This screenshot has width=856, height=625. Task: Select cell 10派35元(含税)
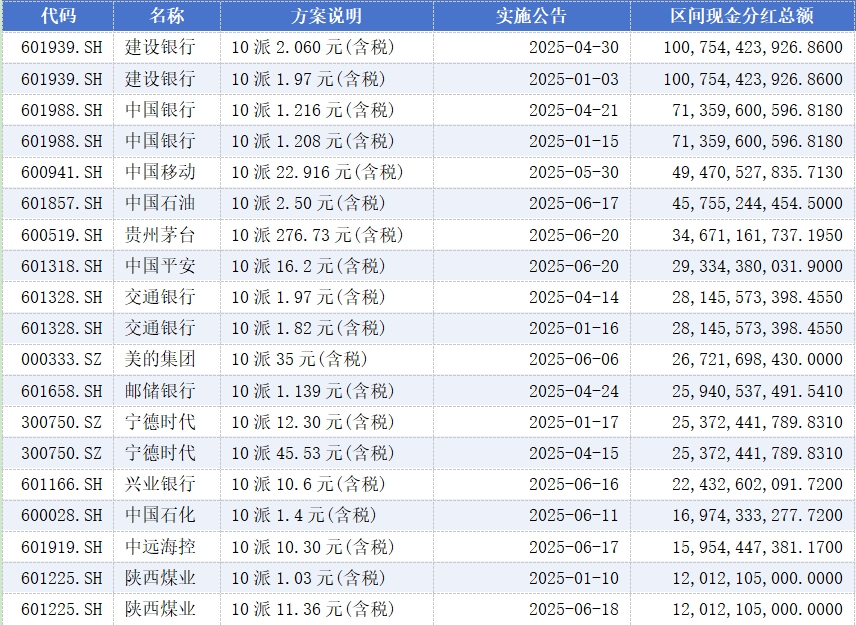coord(326,360)
